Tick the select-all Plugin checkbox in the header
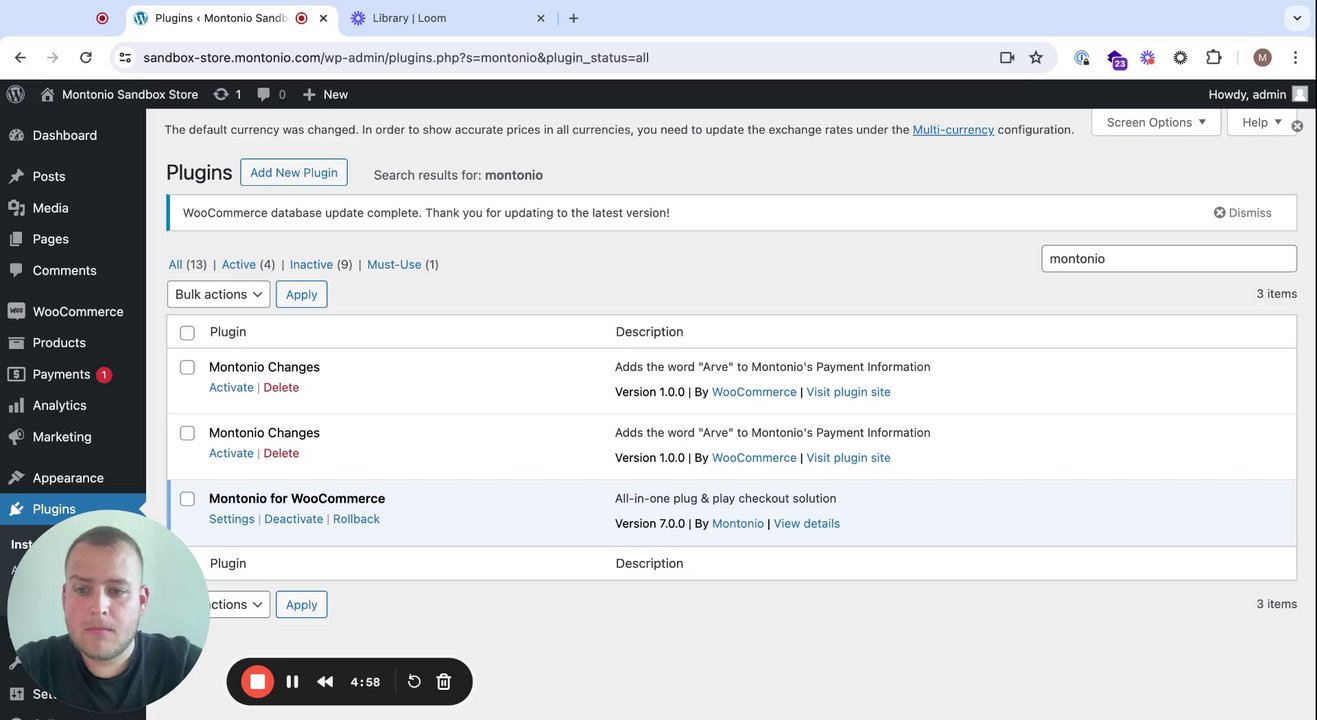The image size is (1317, 720). click(187, 333)
